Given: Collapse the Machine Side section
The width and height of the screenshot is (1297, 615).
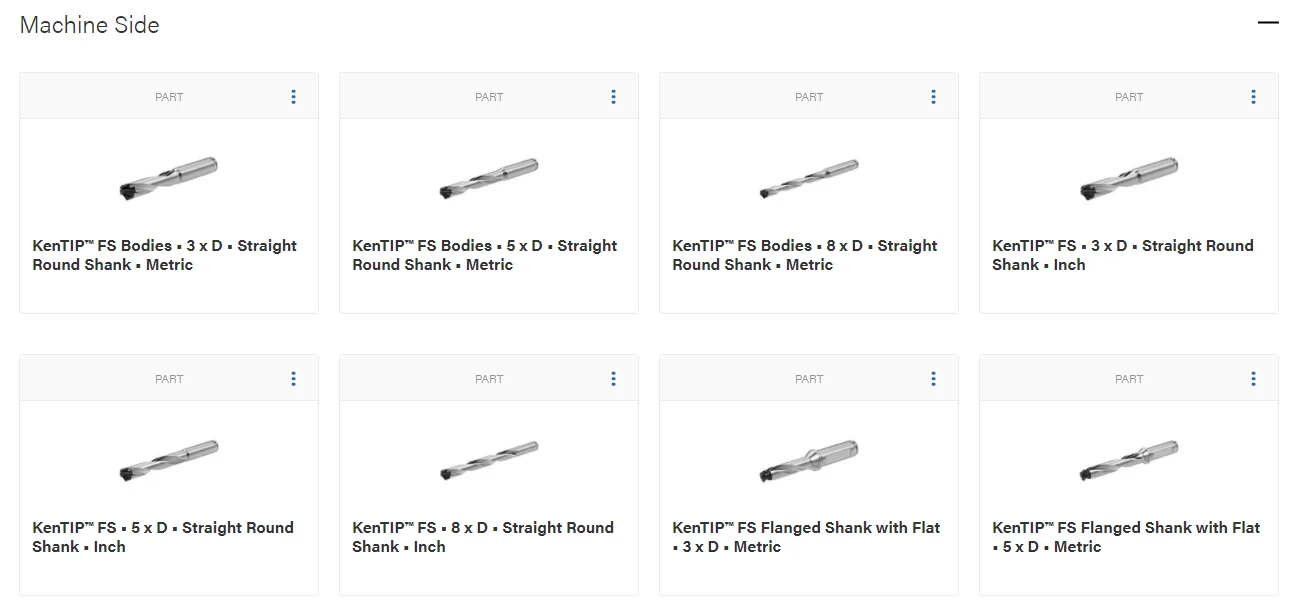Looking at the screenshot, I should [x=1268, y=23].
